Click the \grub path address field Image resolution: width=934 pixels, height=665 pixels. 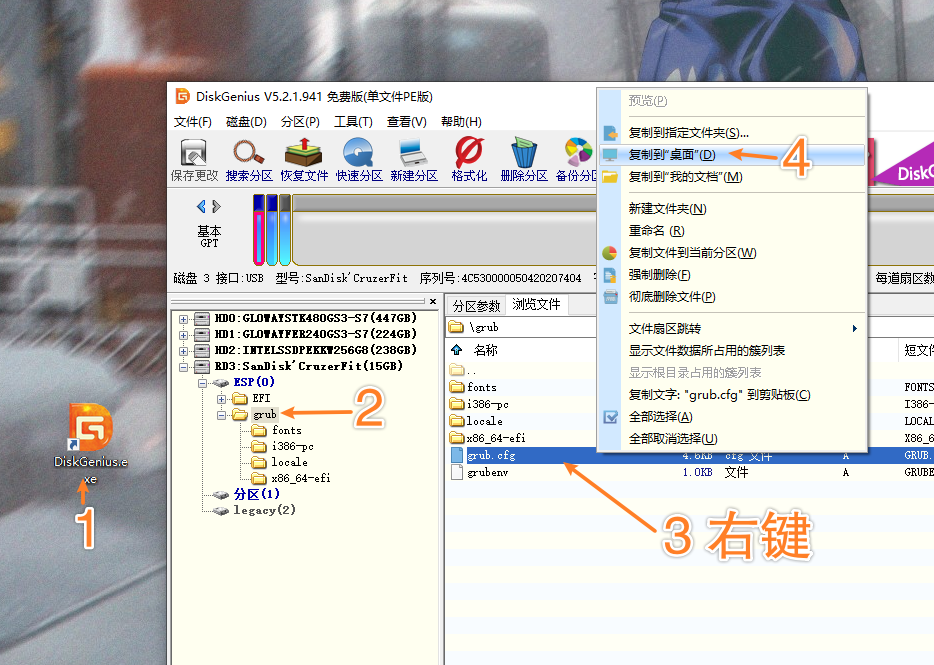pos(522,327)
